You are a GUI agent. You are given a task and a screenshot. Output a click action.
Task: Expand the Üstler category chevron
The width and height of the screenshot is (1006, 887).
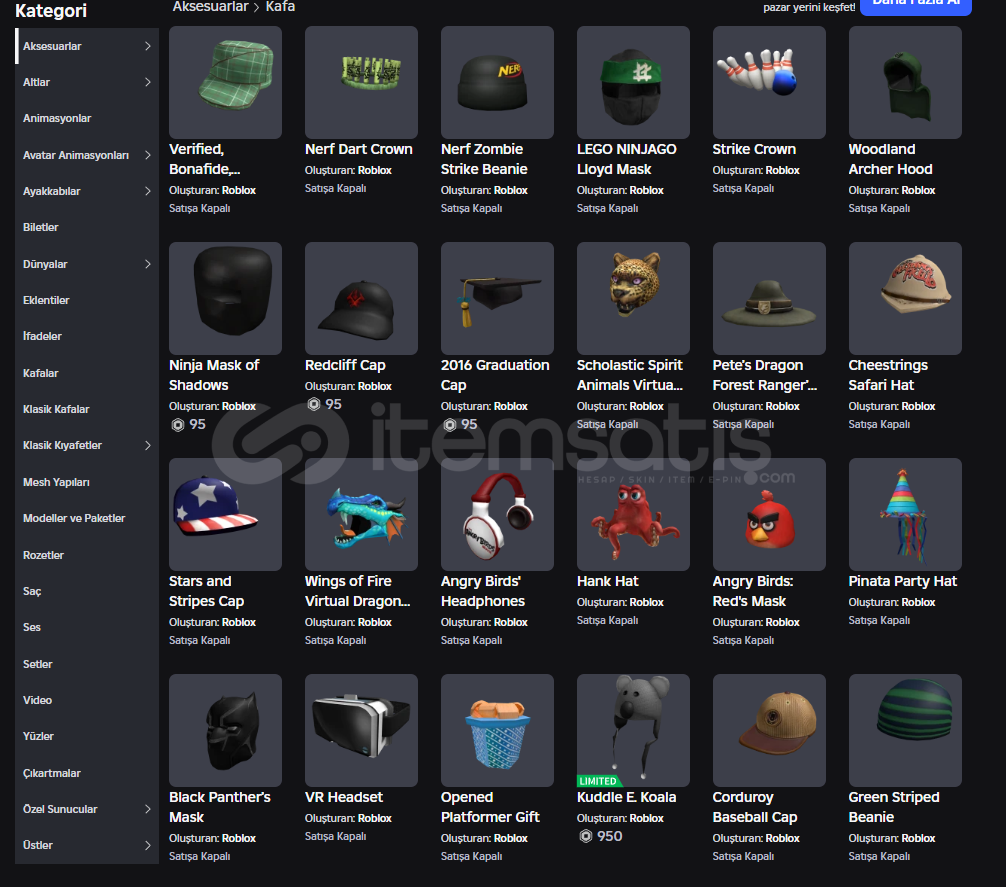148,845
